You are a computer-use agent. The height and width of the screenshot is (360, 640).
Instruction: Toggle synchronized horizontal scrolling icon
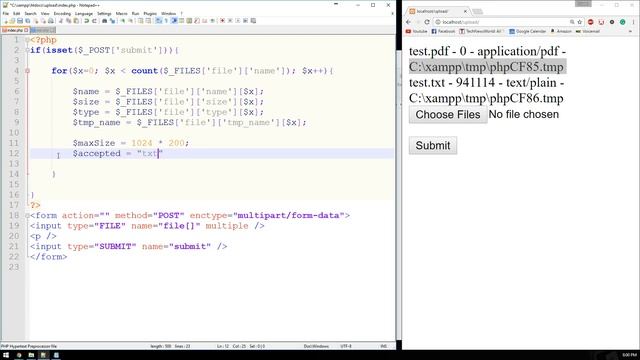click(x=148, y=21)
